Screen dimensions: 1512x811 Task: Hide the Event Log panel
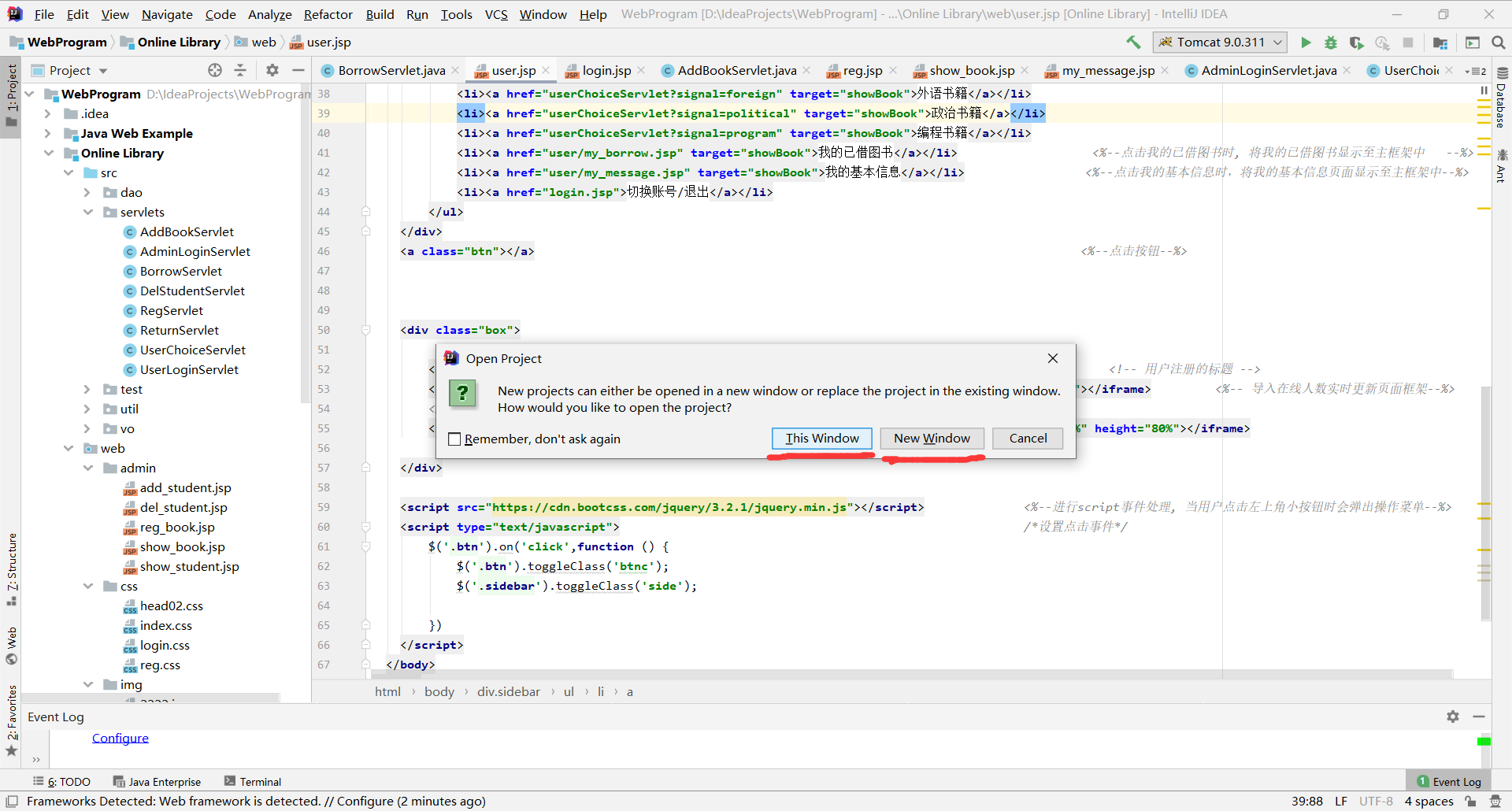tap(1479, 717)
